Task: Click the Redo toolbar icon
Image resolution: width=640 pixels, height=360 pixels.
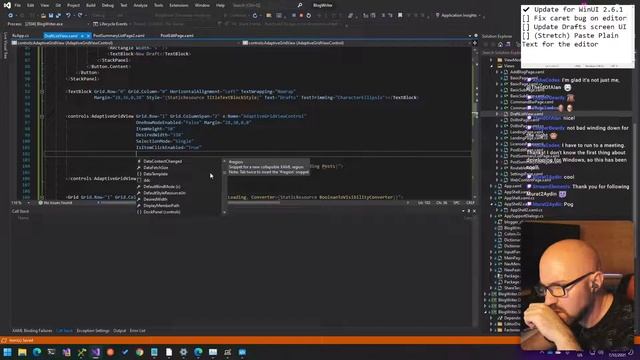Action: [80, 16]
